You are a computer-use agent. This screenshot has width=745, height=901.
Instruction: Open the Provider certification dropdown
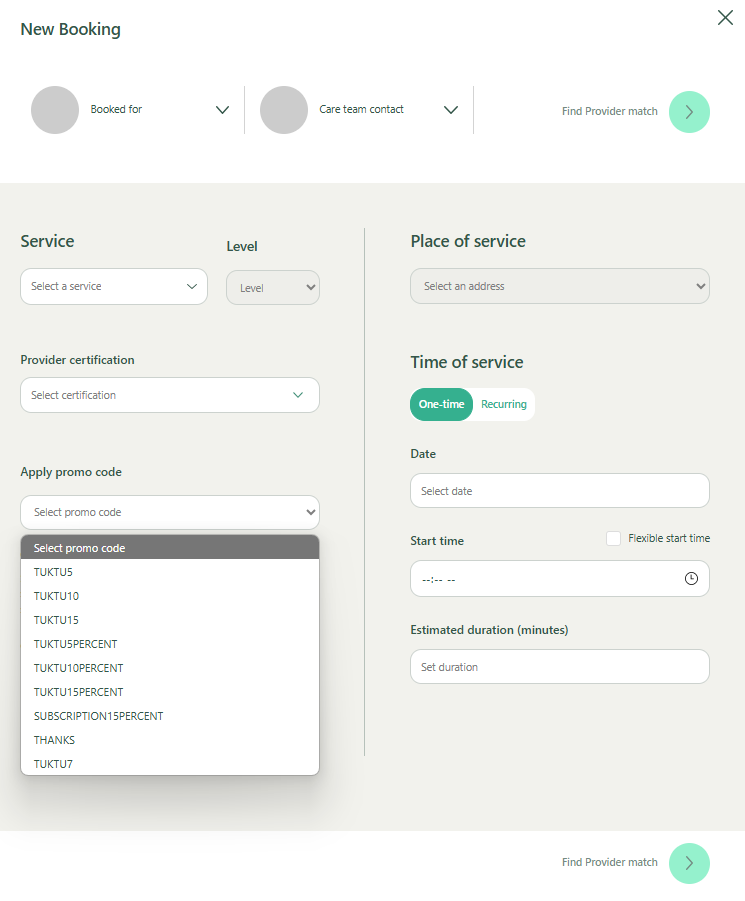point(169,395)
